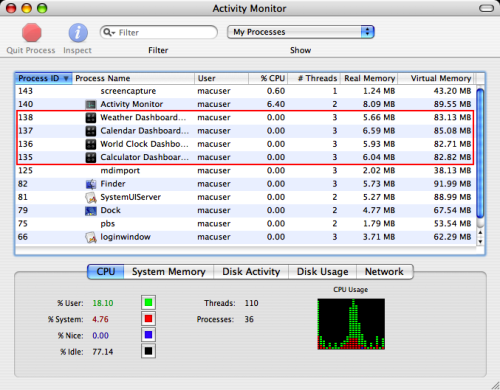Click the Calendar Dashboard widget icon

coord(91,131)
